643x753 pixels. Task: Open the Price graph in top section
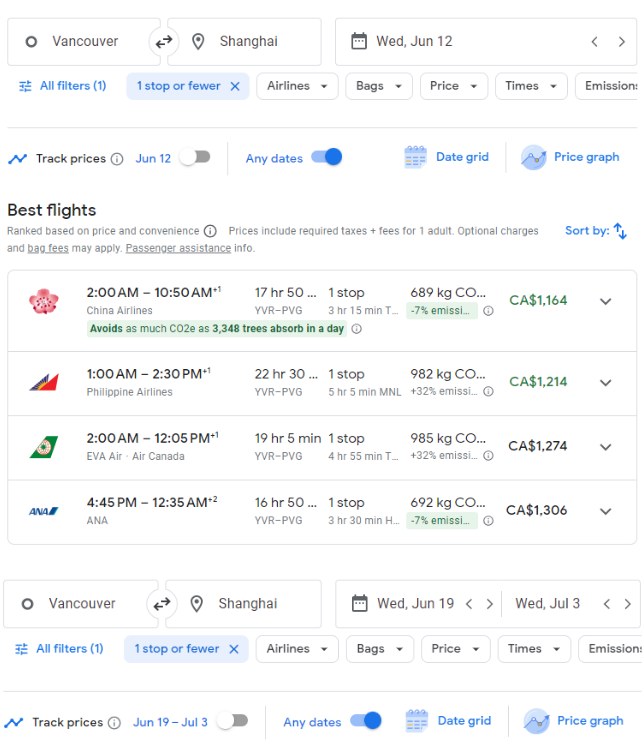coord(571,157)
